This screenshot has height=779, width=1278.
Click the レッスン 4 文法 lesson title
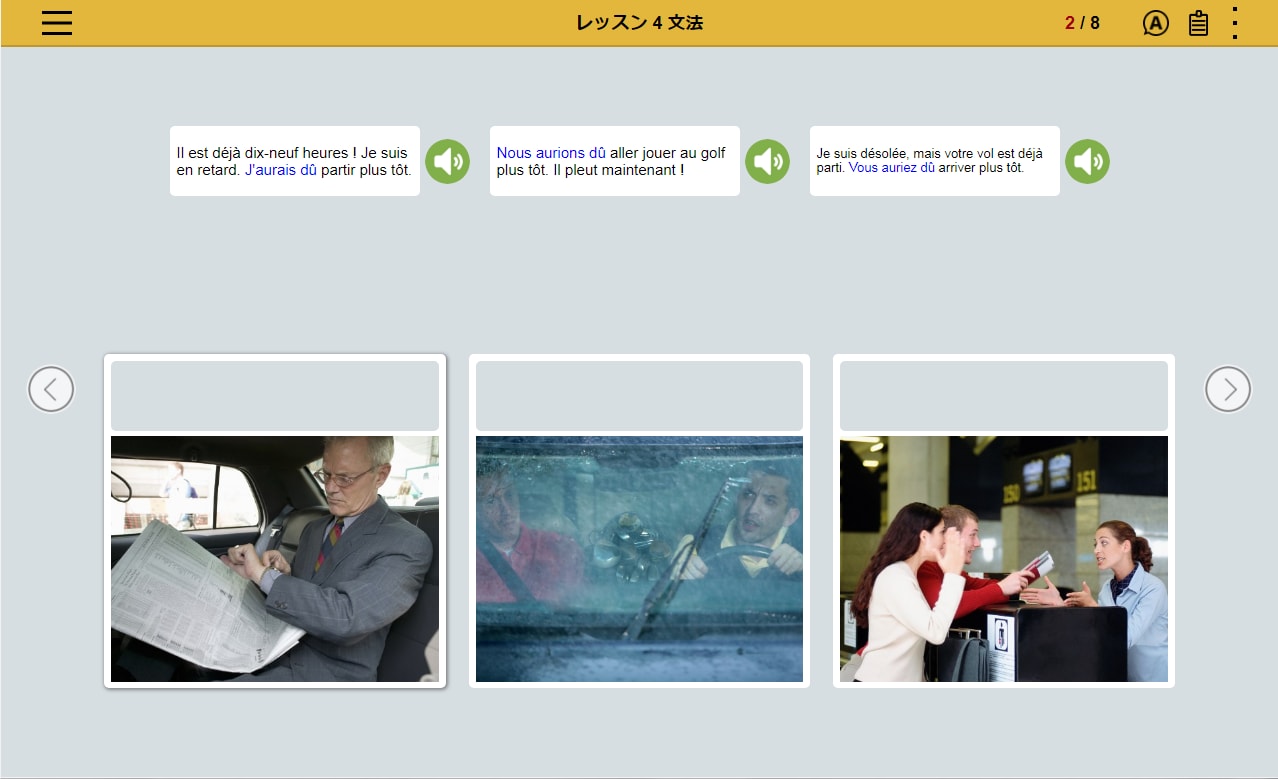click(639, 23)
